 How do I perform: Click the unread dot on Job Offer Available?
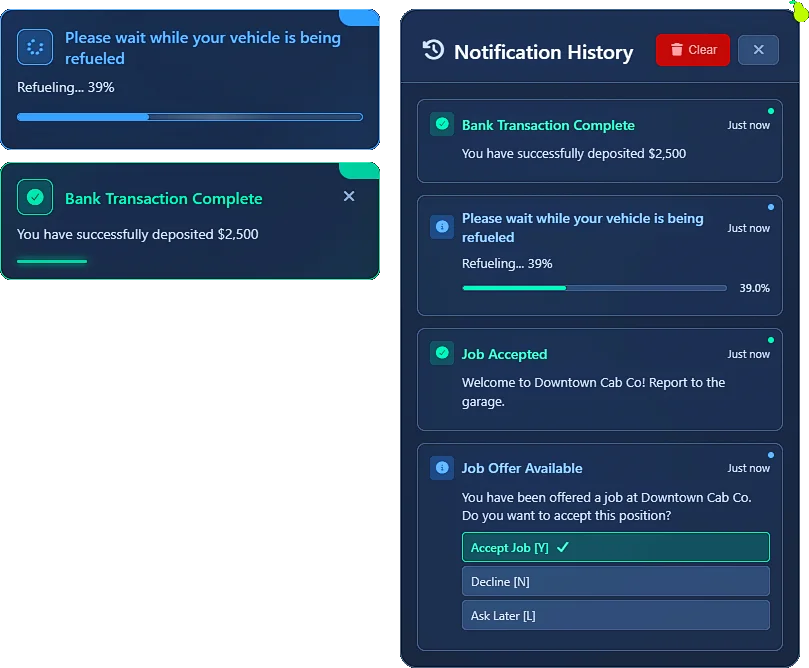coord(769,453)
